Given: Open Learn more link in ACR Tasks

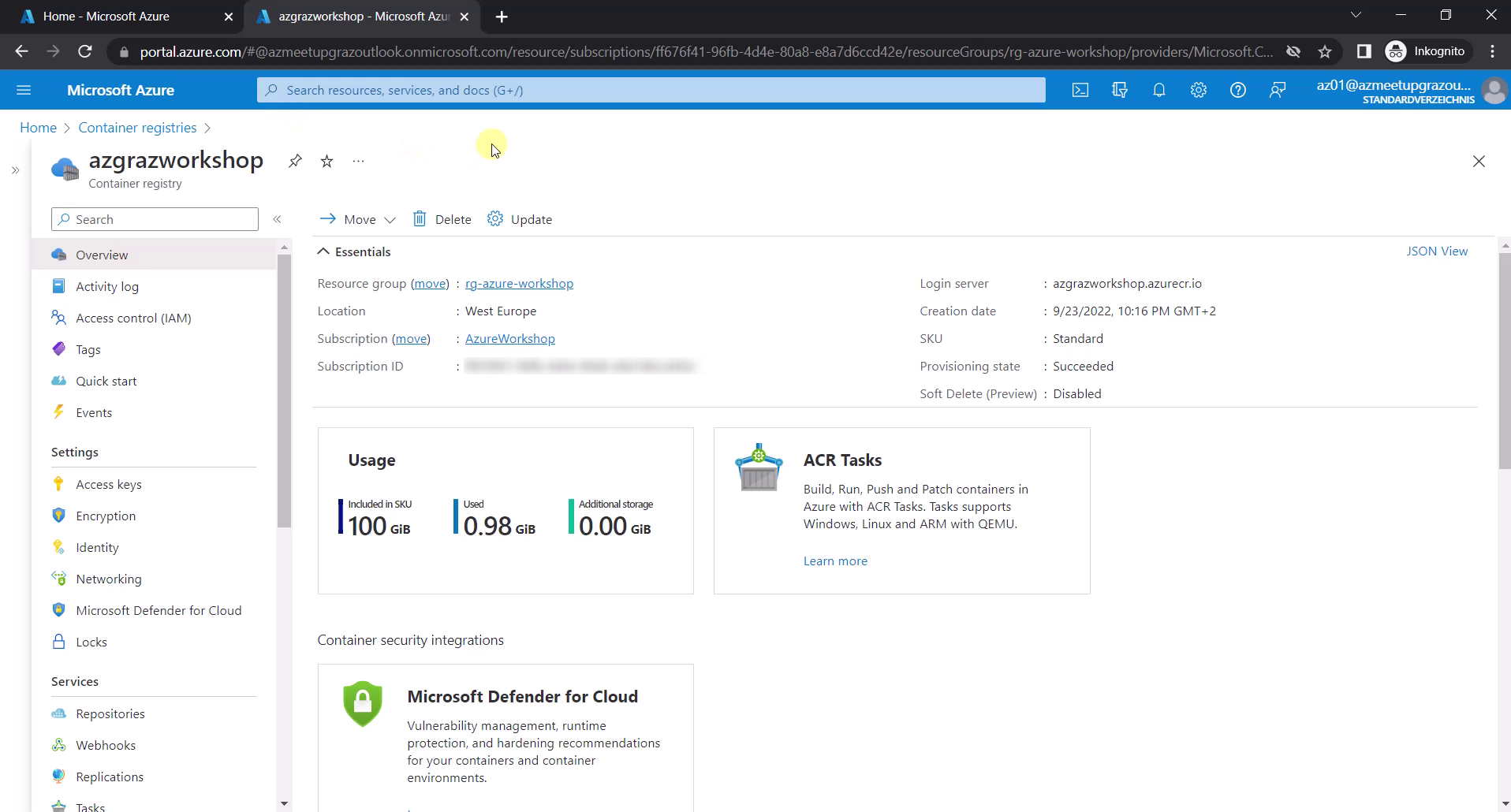Looking at the screenshot, I should 835,561.
